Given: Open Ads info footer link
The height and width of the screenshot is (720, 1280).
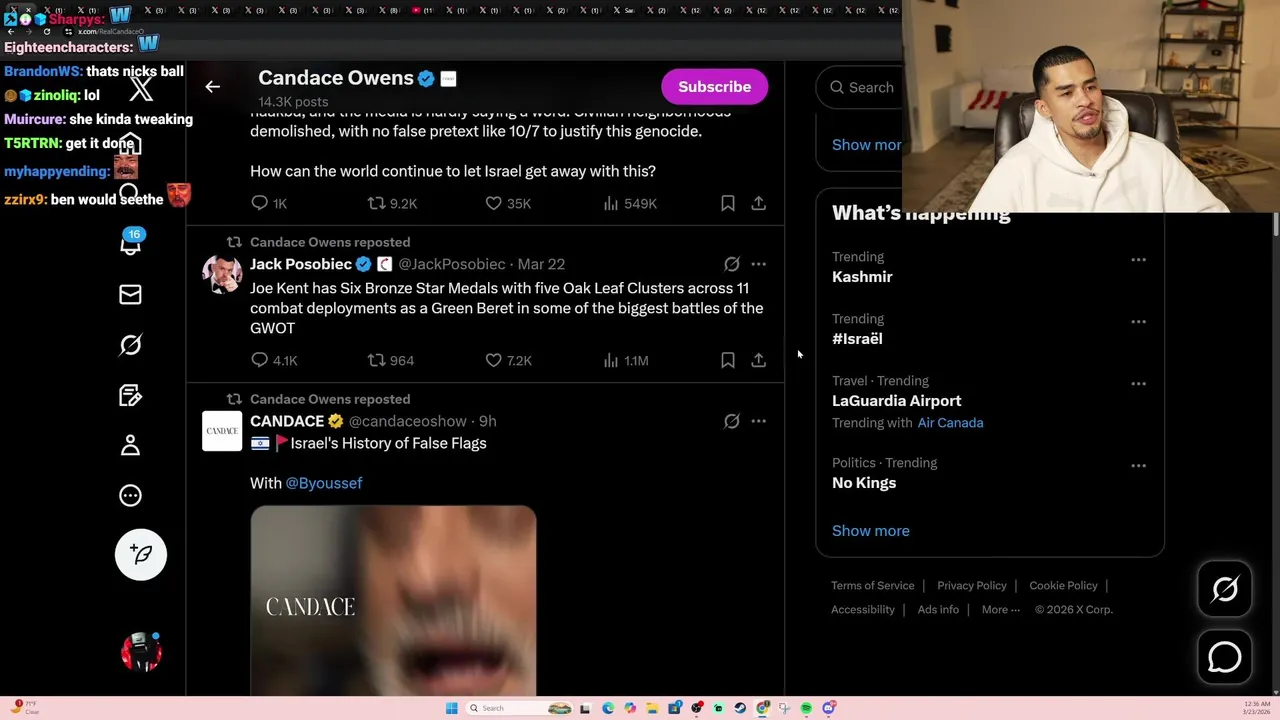Looking at the screenshot, I should pos(938,610).
